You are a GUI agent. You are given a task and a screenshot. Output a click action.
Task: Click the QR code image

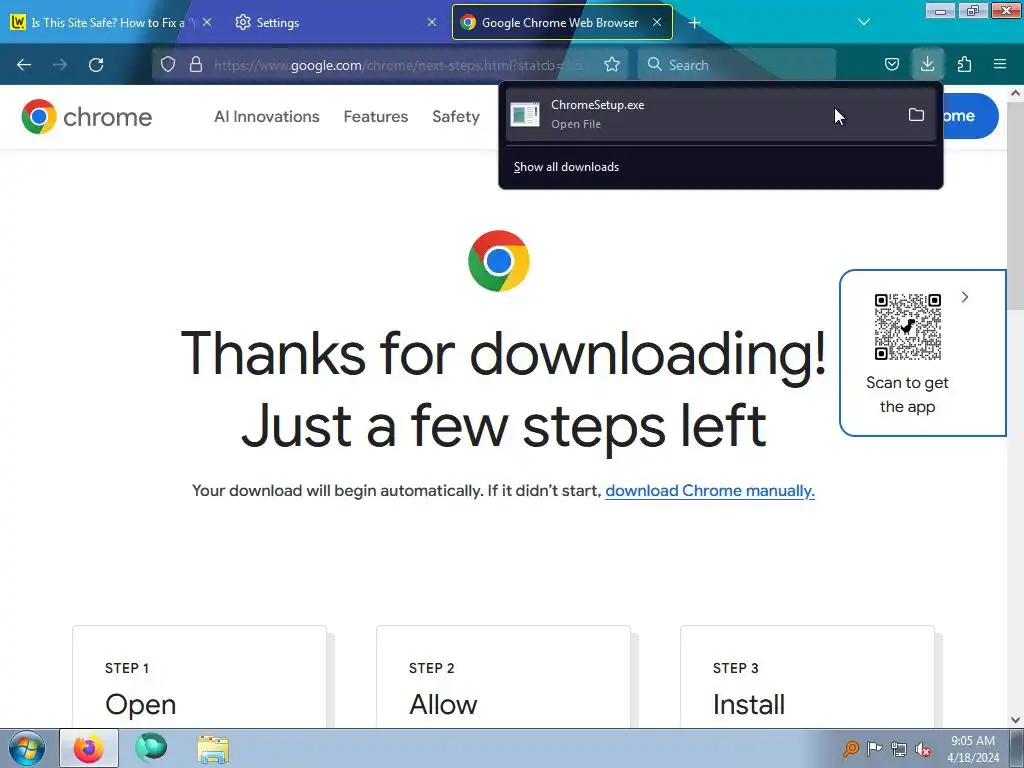click(908, 327)
